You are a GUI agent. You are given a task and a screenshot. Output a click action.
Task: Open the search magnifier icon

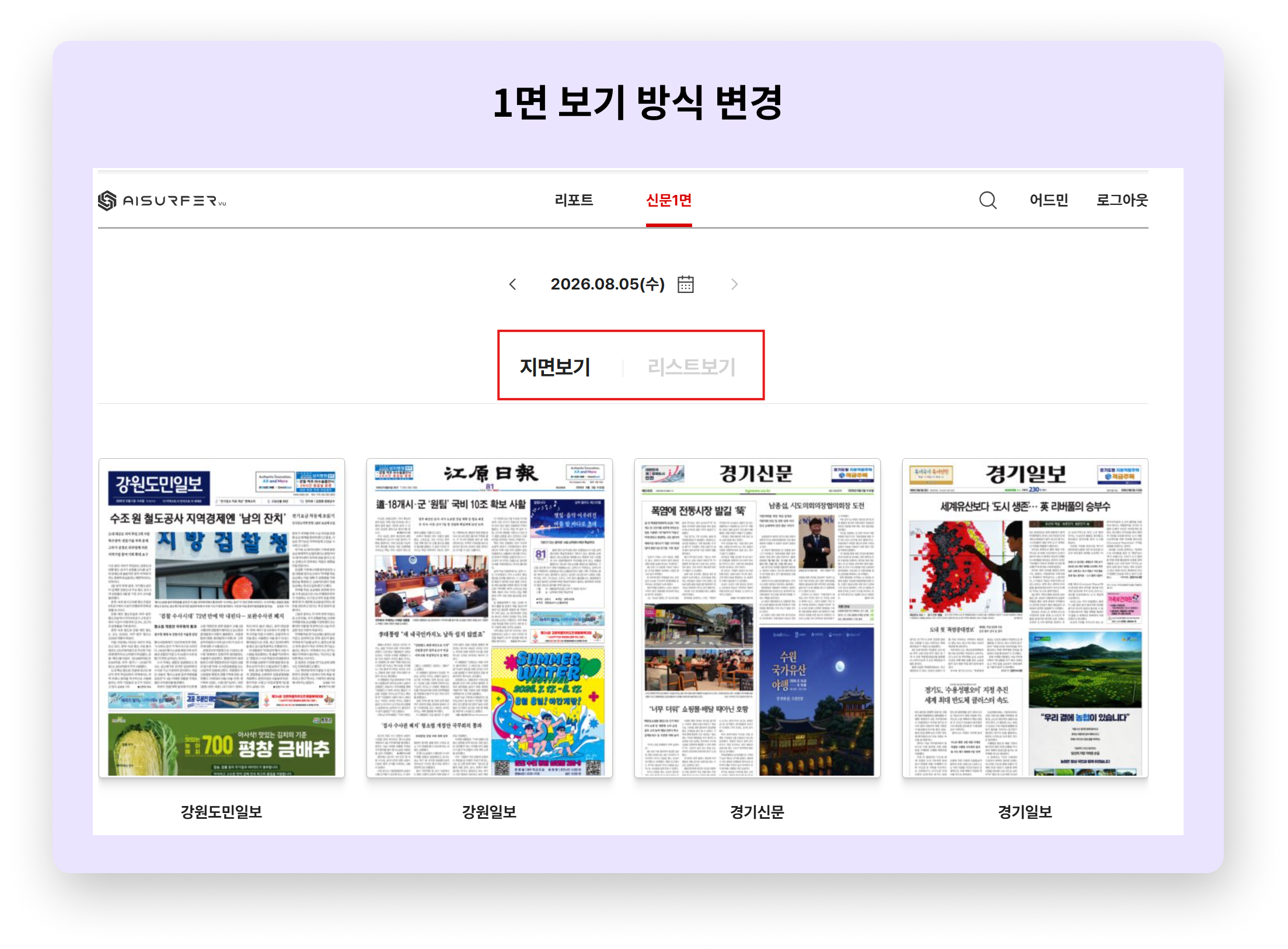click(x=987, y=200)
